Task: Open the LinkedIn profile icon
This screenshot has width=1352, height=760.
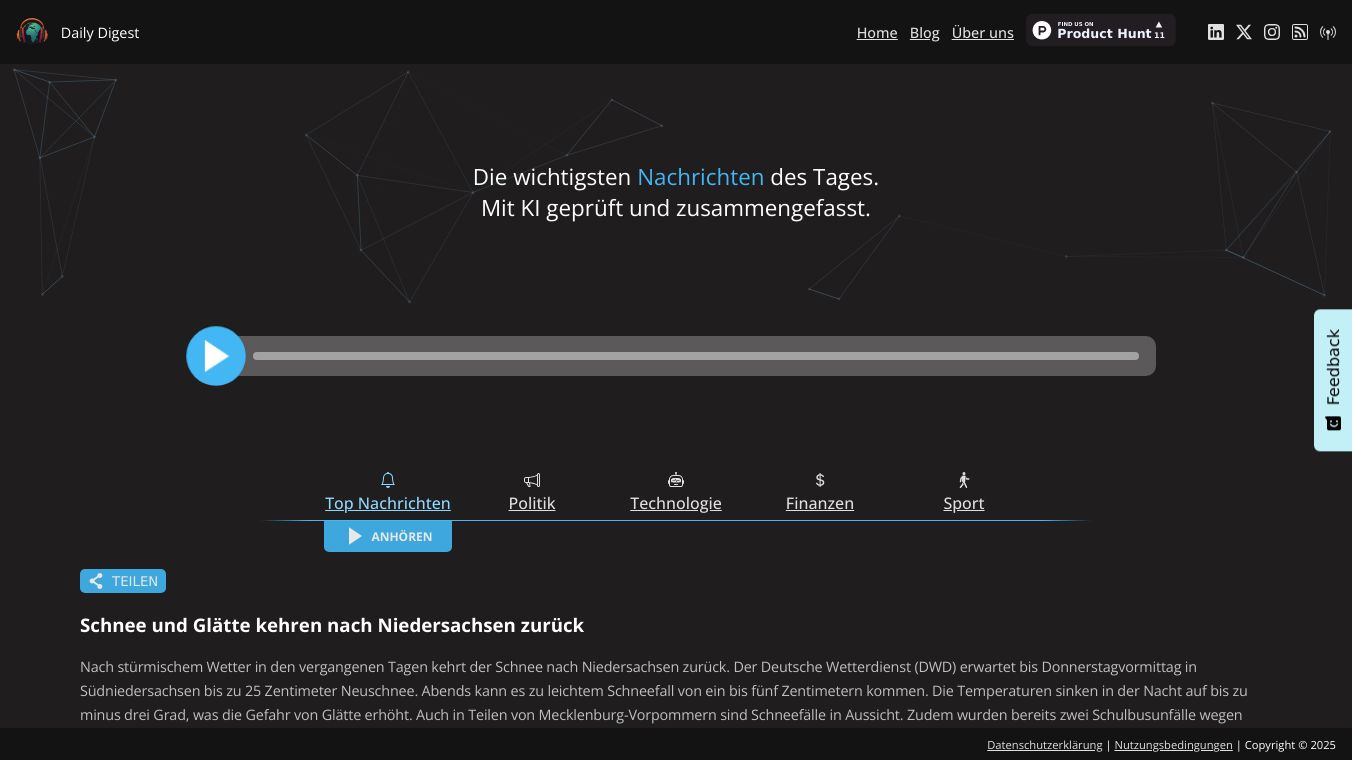Action: (x=1216, y=32)
